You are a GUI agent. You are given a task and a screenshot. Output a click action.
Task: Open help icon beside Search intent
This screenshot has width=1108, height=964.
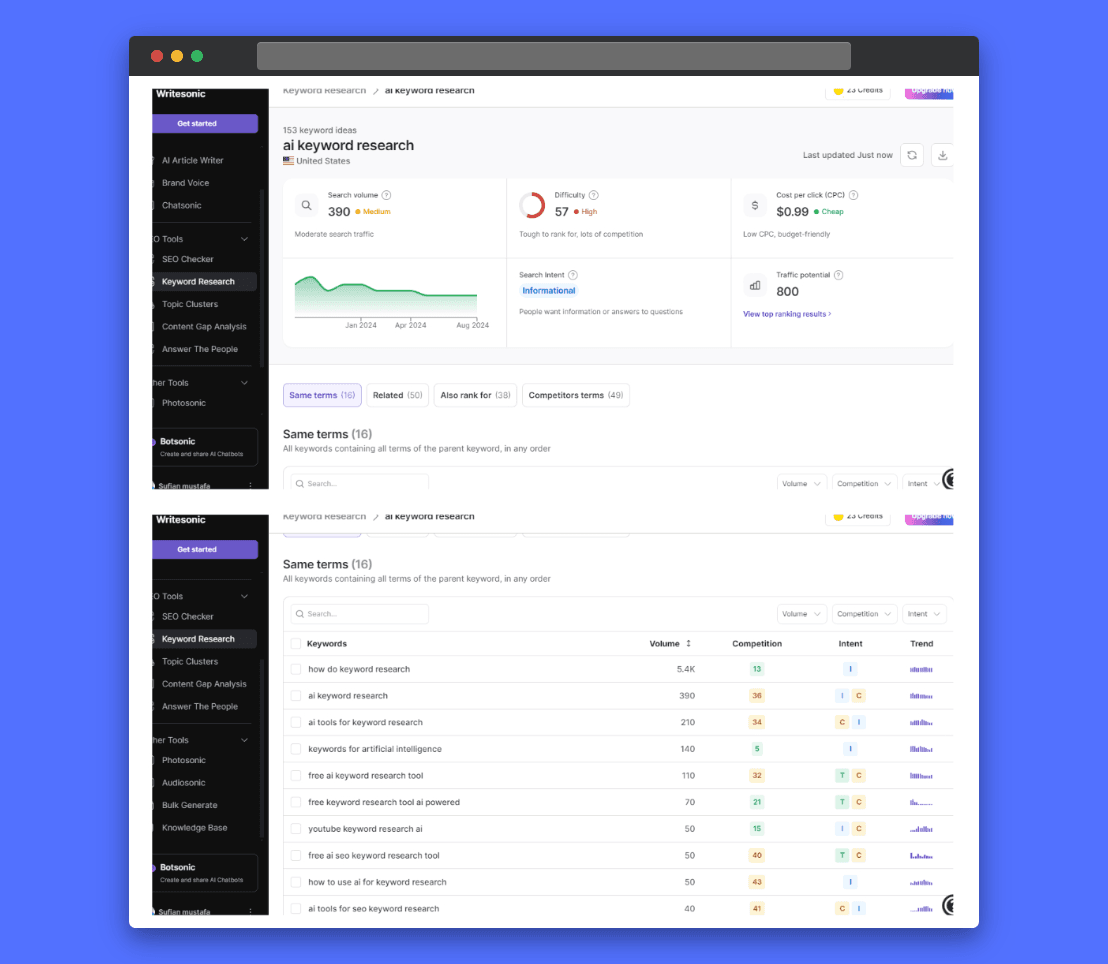pos(573,275)
